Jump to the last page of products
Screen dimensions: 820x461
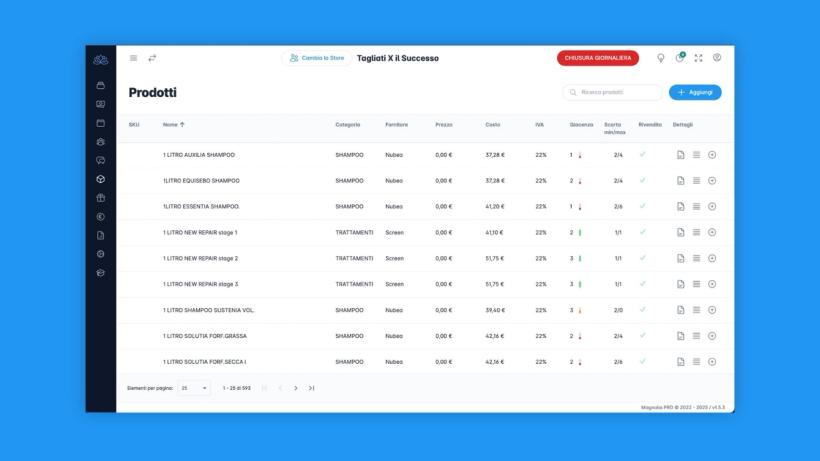pos(311,388)
